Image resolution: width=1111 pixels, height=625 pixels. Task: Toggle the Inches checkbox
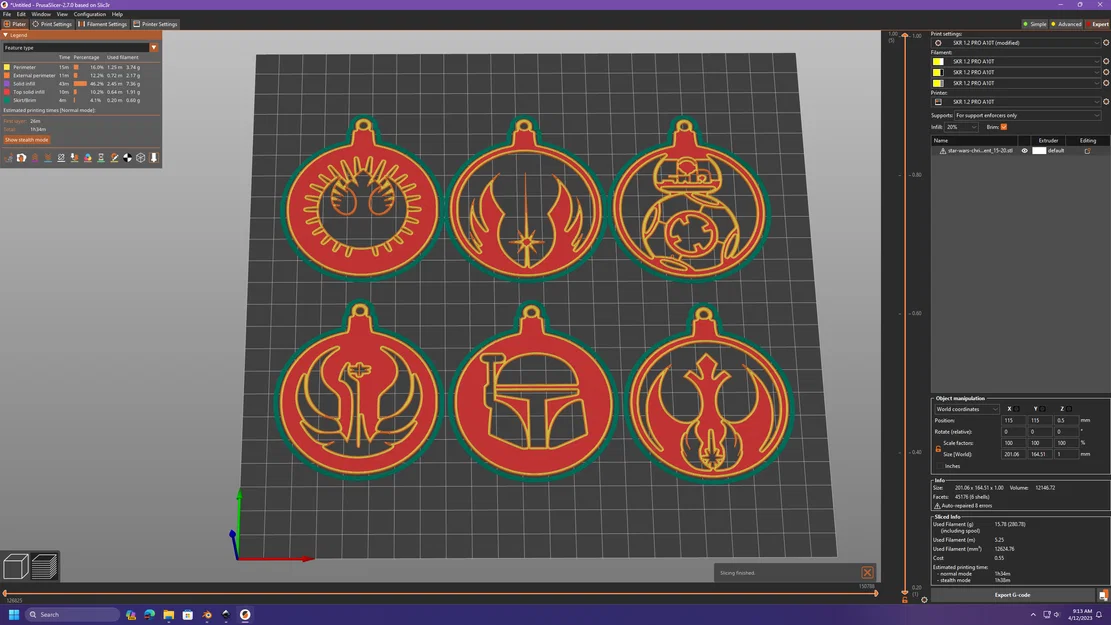(x=940, y=466)
